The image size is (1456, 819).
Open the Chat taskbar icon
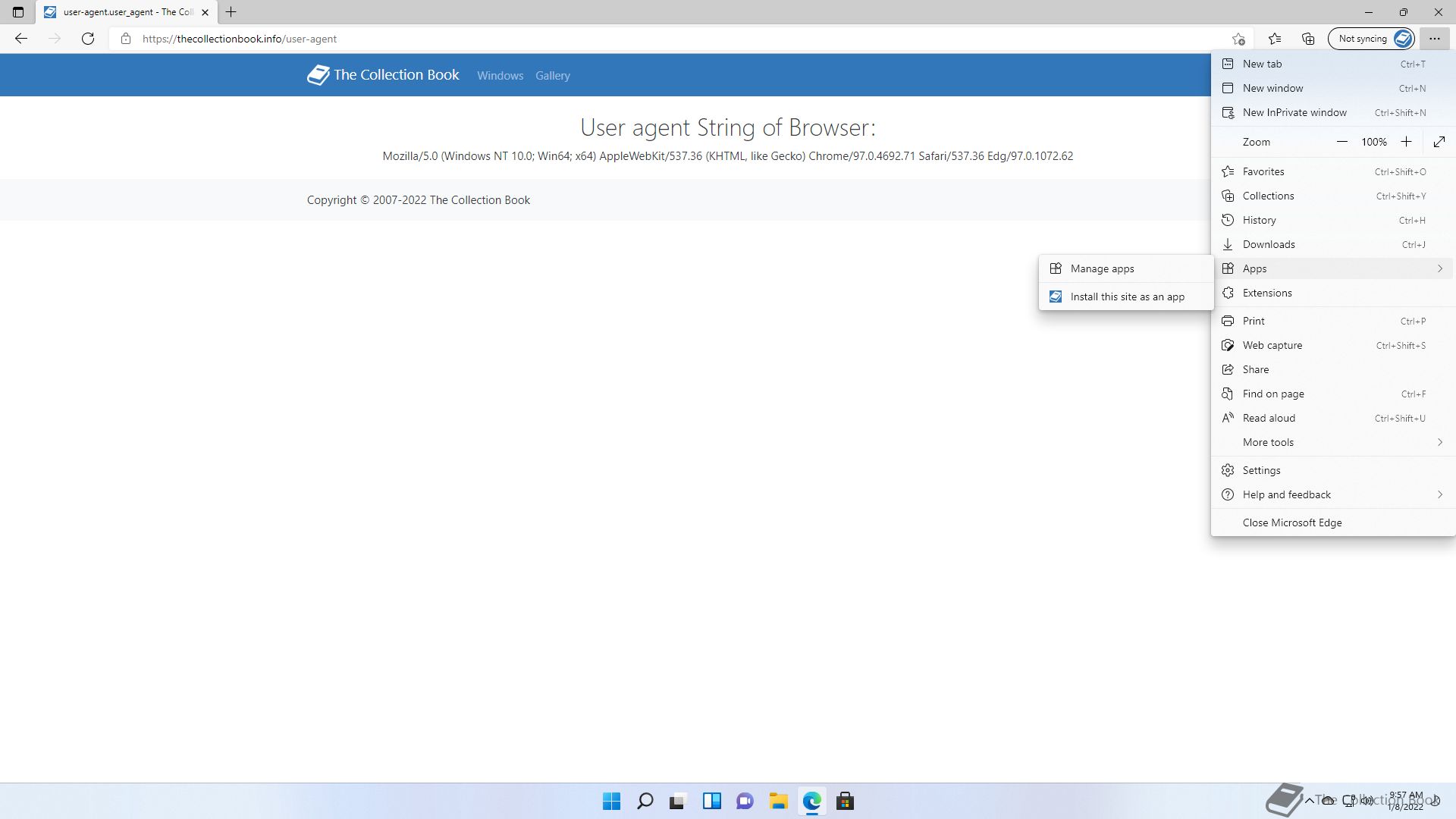click(745, 801)
